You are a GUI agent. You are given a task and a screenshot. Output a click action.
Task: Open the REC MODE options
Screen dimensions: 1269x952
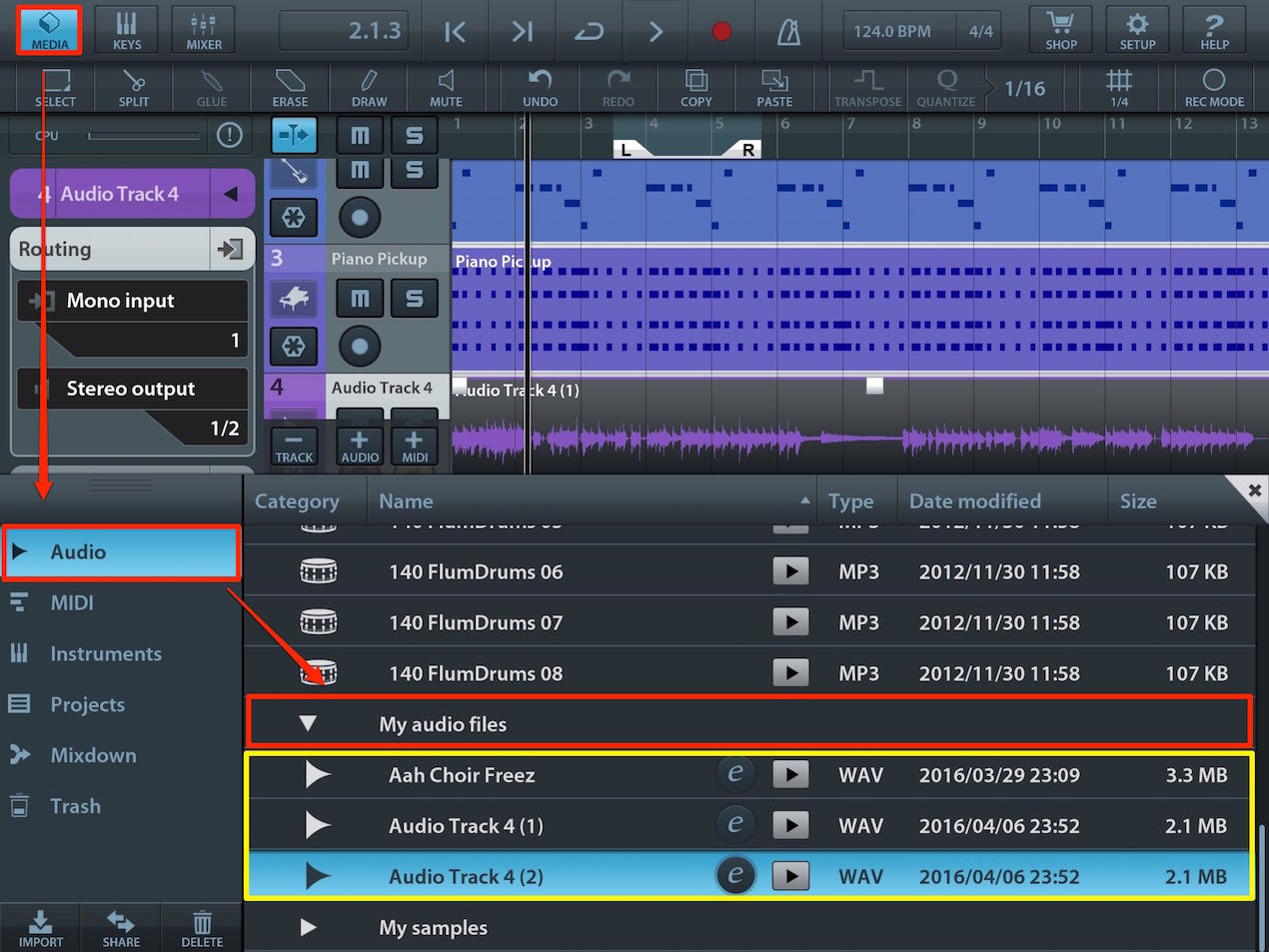click(1214, 88)
